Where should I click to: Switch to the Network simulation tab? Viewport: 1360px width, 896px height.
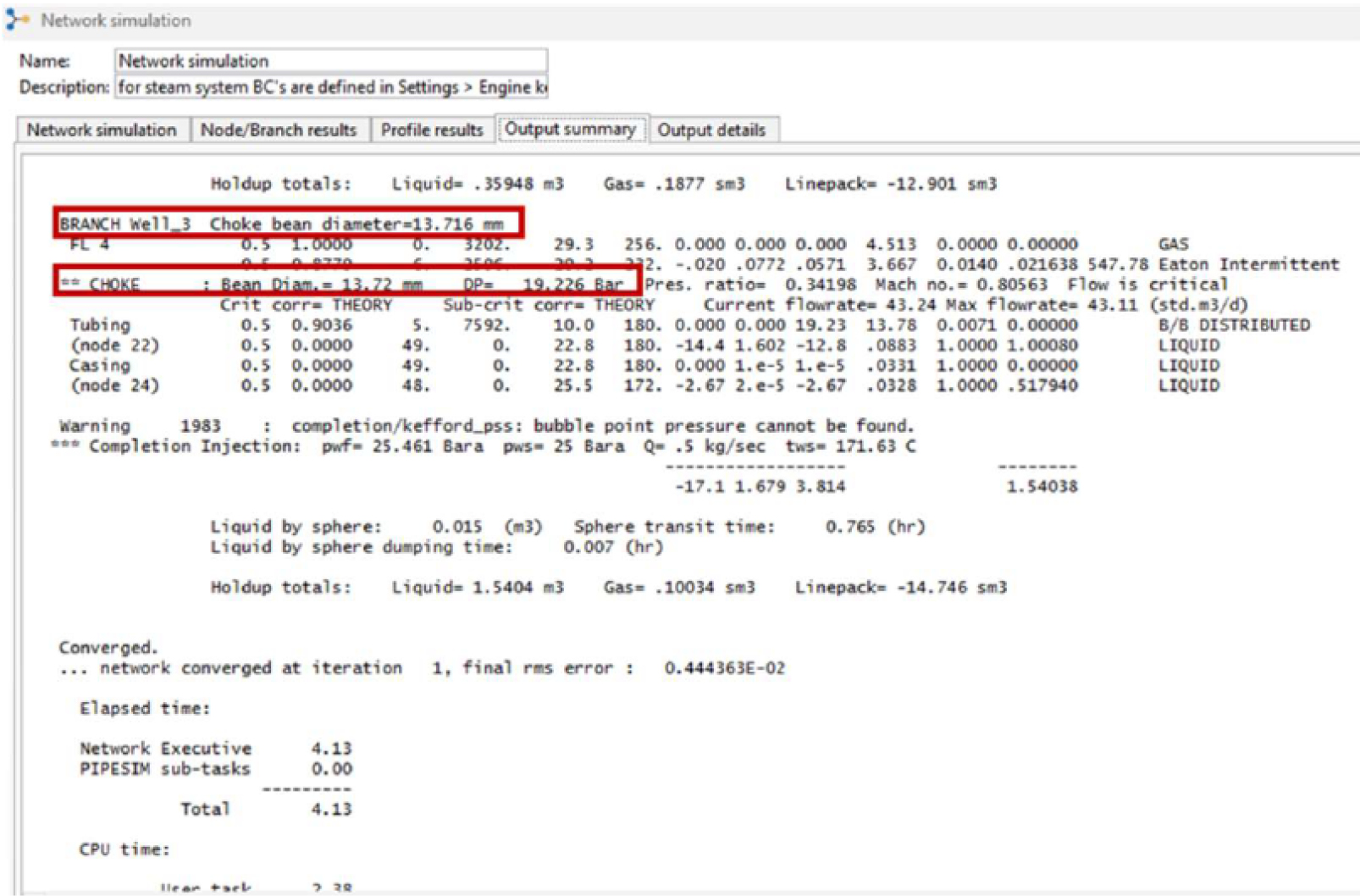(102, 130)
